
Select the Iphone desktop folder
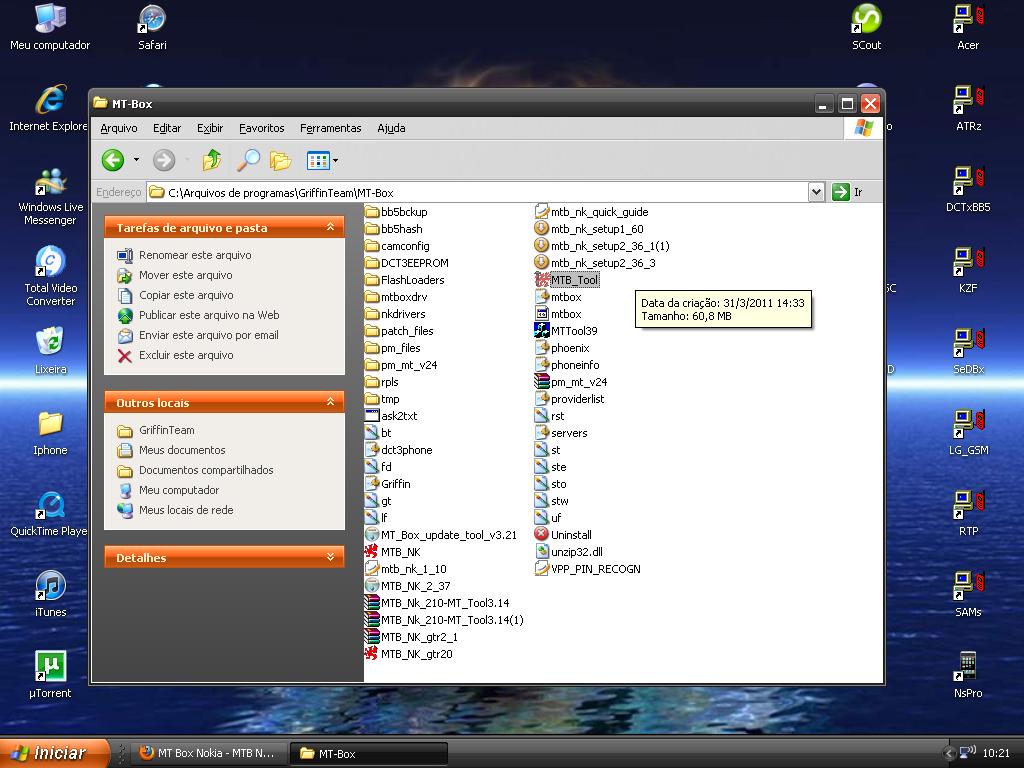point(50,432)
